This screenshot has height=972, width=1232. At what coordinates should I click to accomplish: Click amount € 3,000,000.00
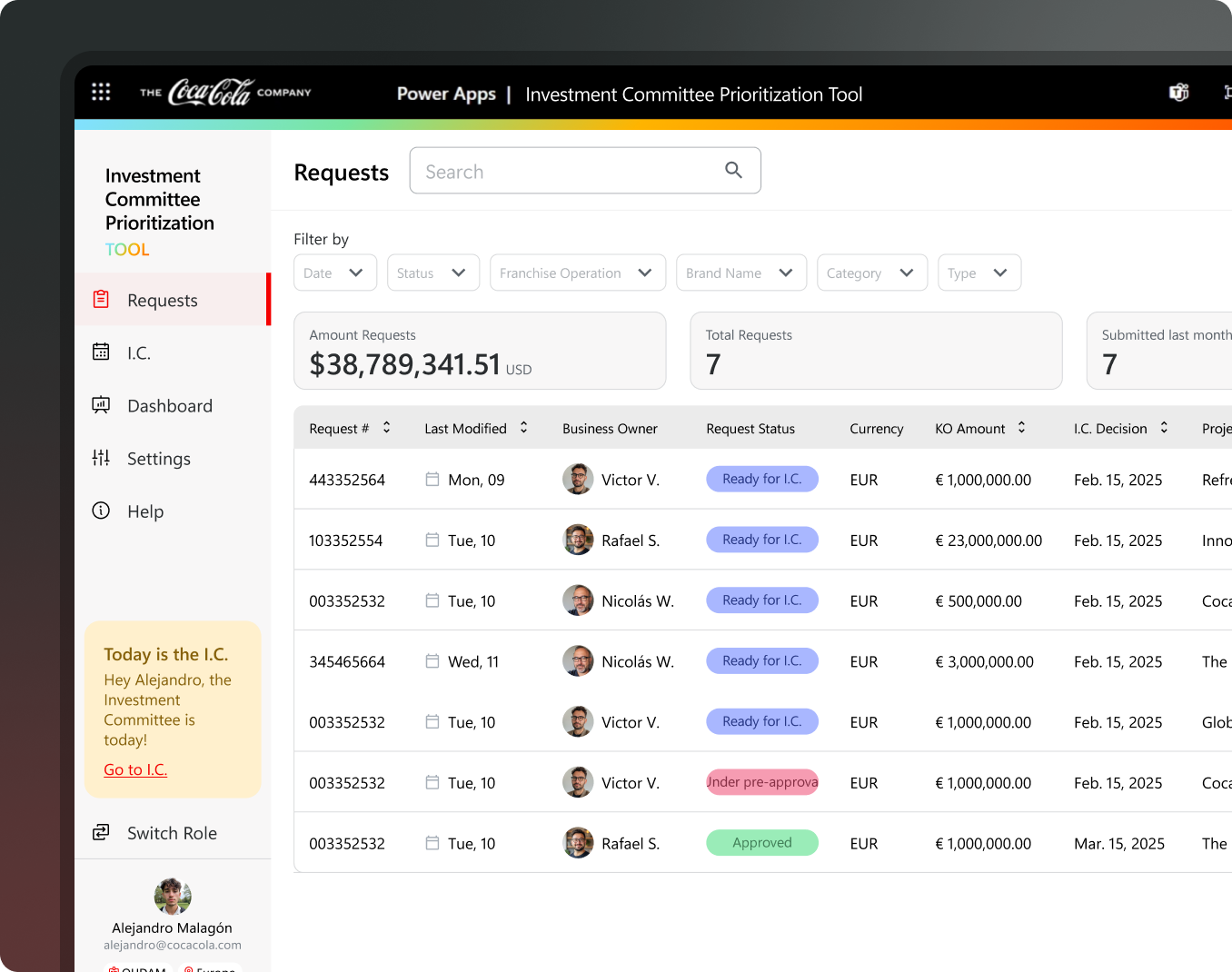point(984,662)
